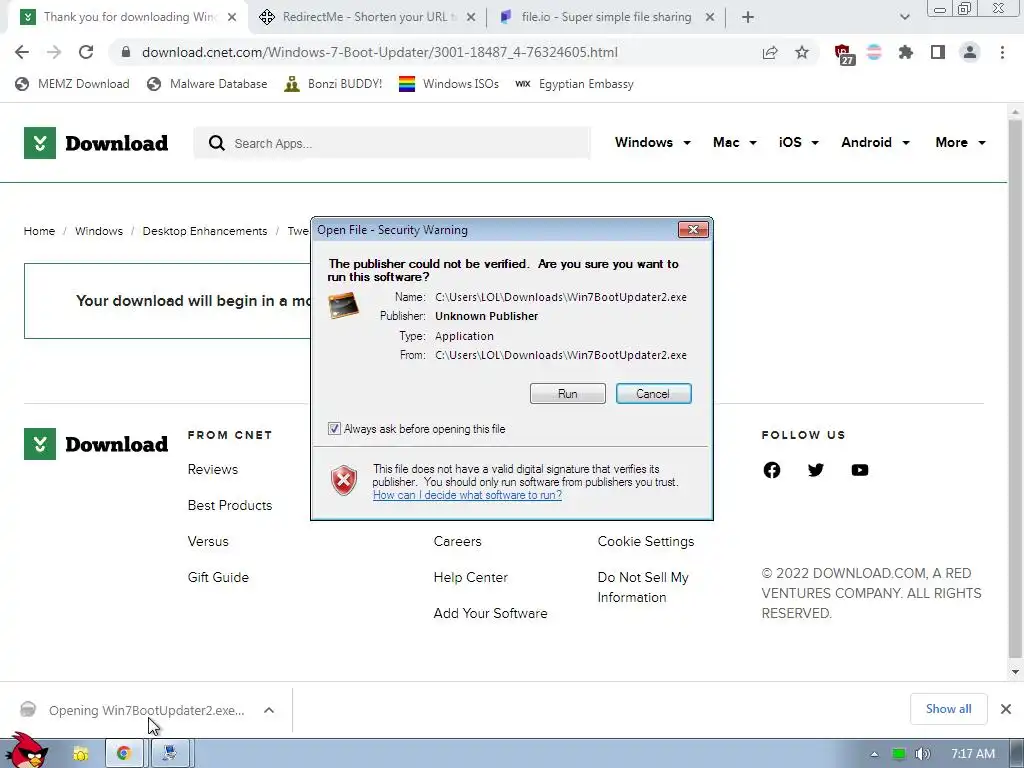Open How can I decide what software link
Viewport: 1024px width, 768px height.
467,495
